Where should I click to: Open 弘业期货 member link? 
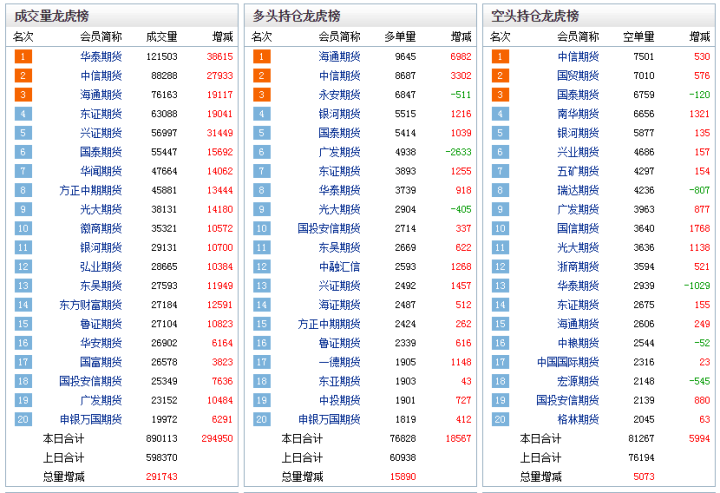(x=101, y=267)
